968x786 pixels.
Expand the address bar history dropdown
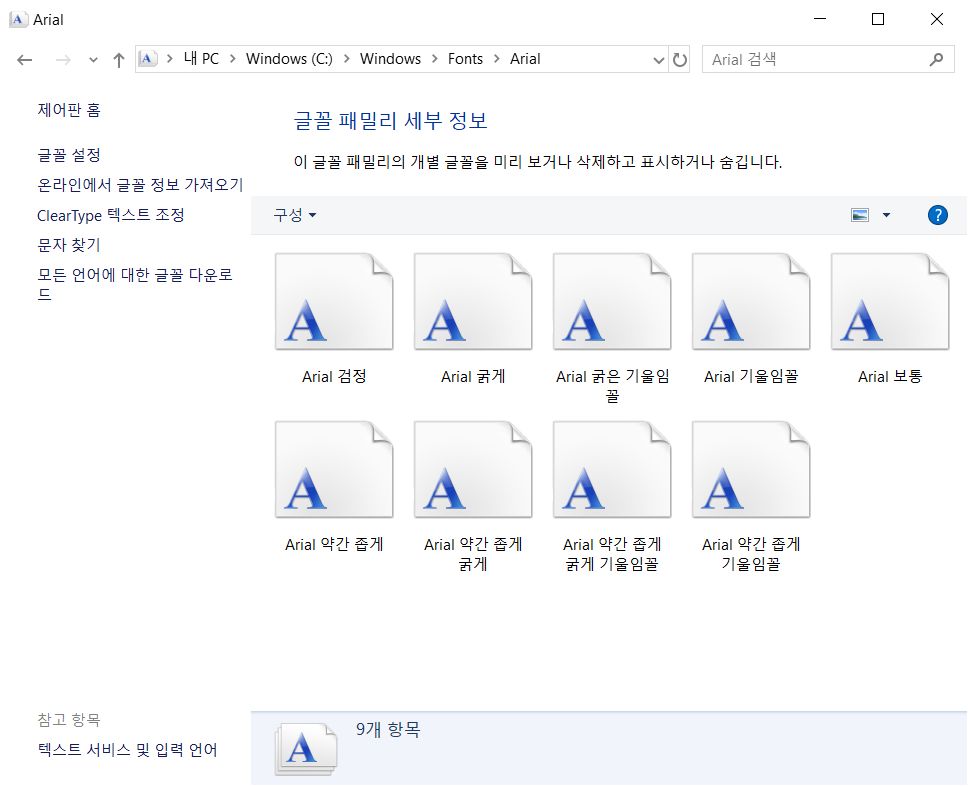click(x=659, y=60)
